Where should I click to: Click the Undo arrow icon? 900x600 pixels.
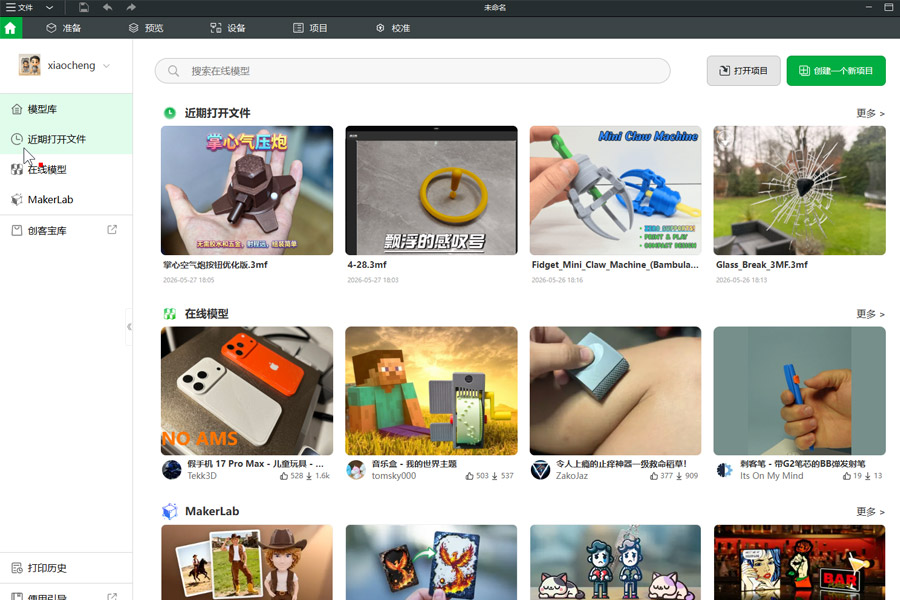coord(107,7)
